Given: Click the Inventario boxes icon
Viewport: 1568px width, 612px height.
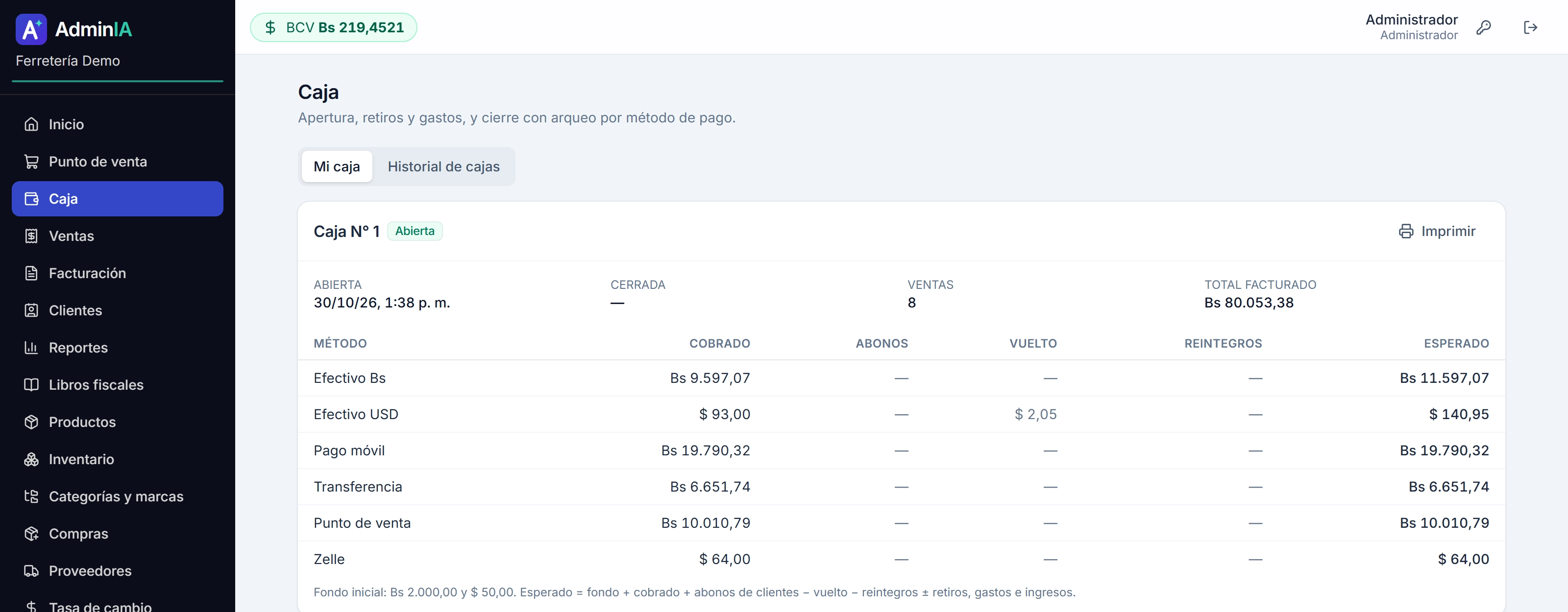Looking at the screenshot, I should click(31, 459).
